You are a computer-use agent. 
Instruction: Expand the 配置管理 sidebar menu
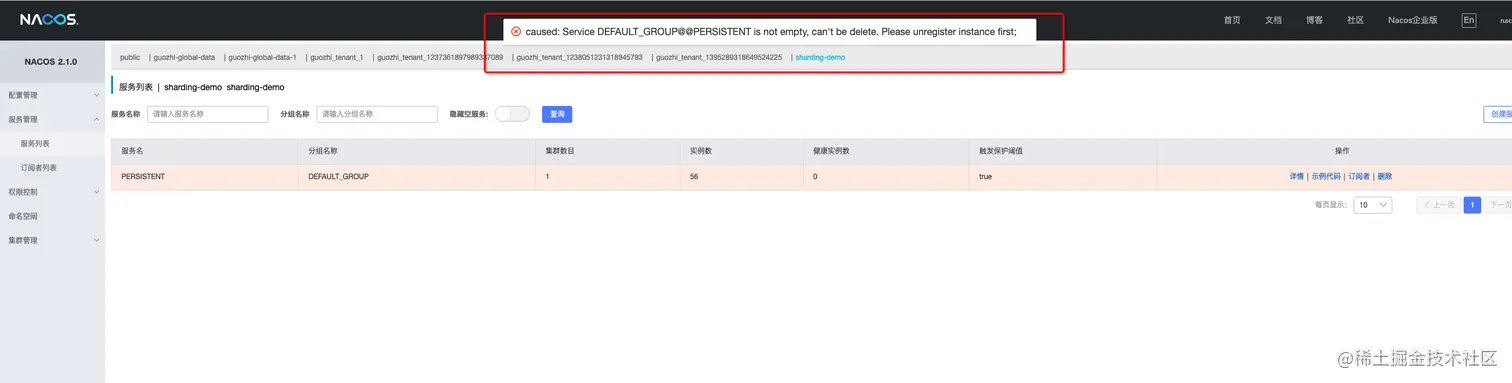(52, 95)
